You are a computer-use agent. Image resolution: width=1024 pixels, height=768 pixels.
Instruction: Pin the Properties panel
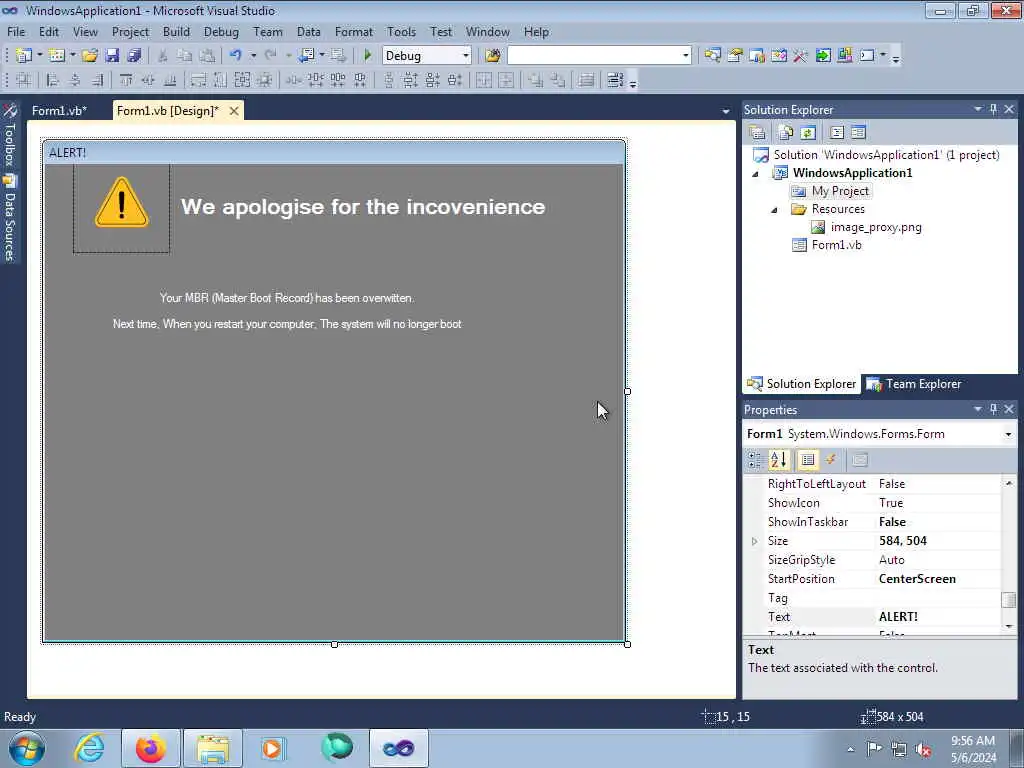(993, 409)
